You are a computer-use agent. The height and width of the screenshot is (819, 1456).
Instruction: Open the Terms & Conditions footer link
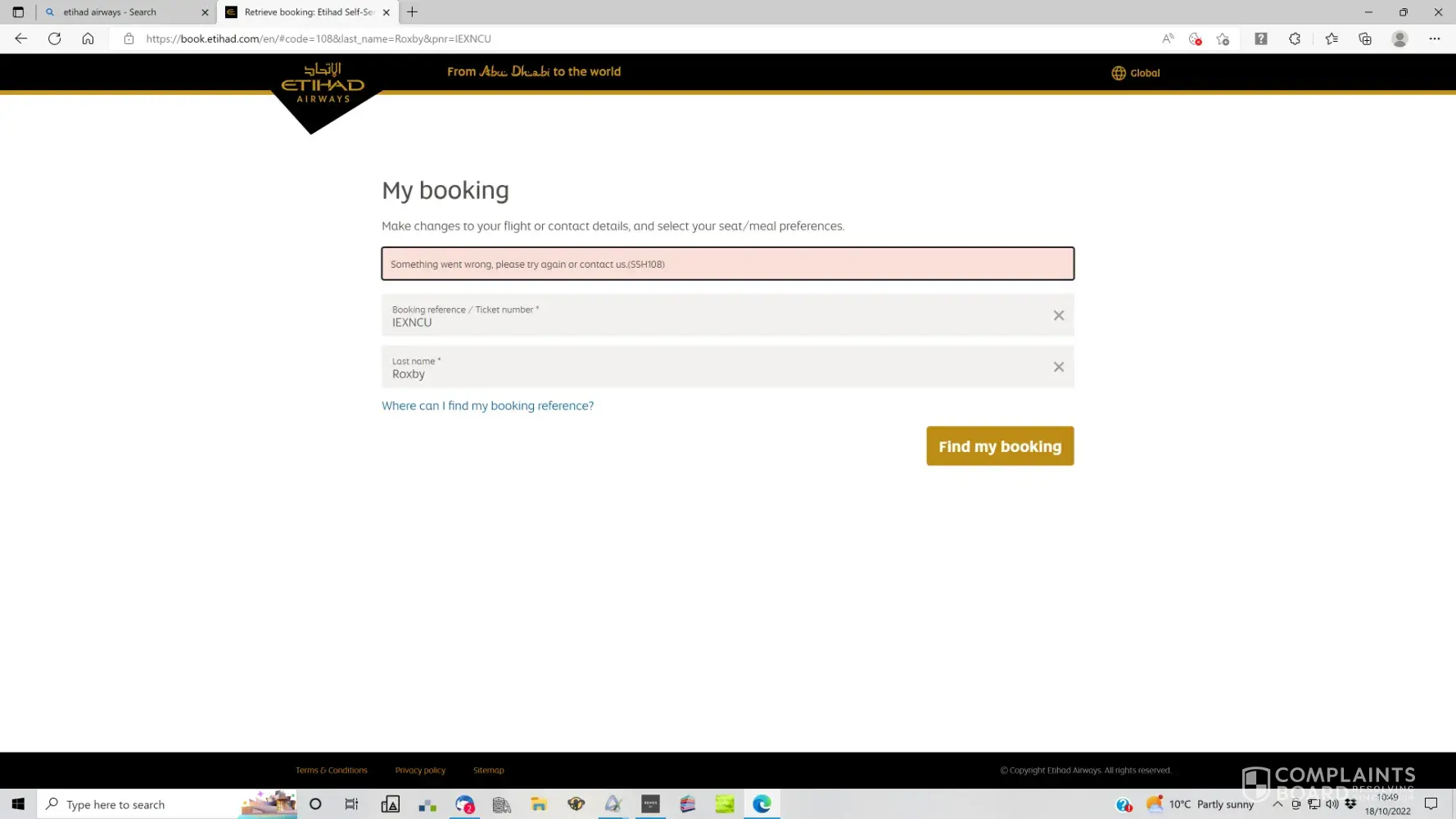(331, 771)
